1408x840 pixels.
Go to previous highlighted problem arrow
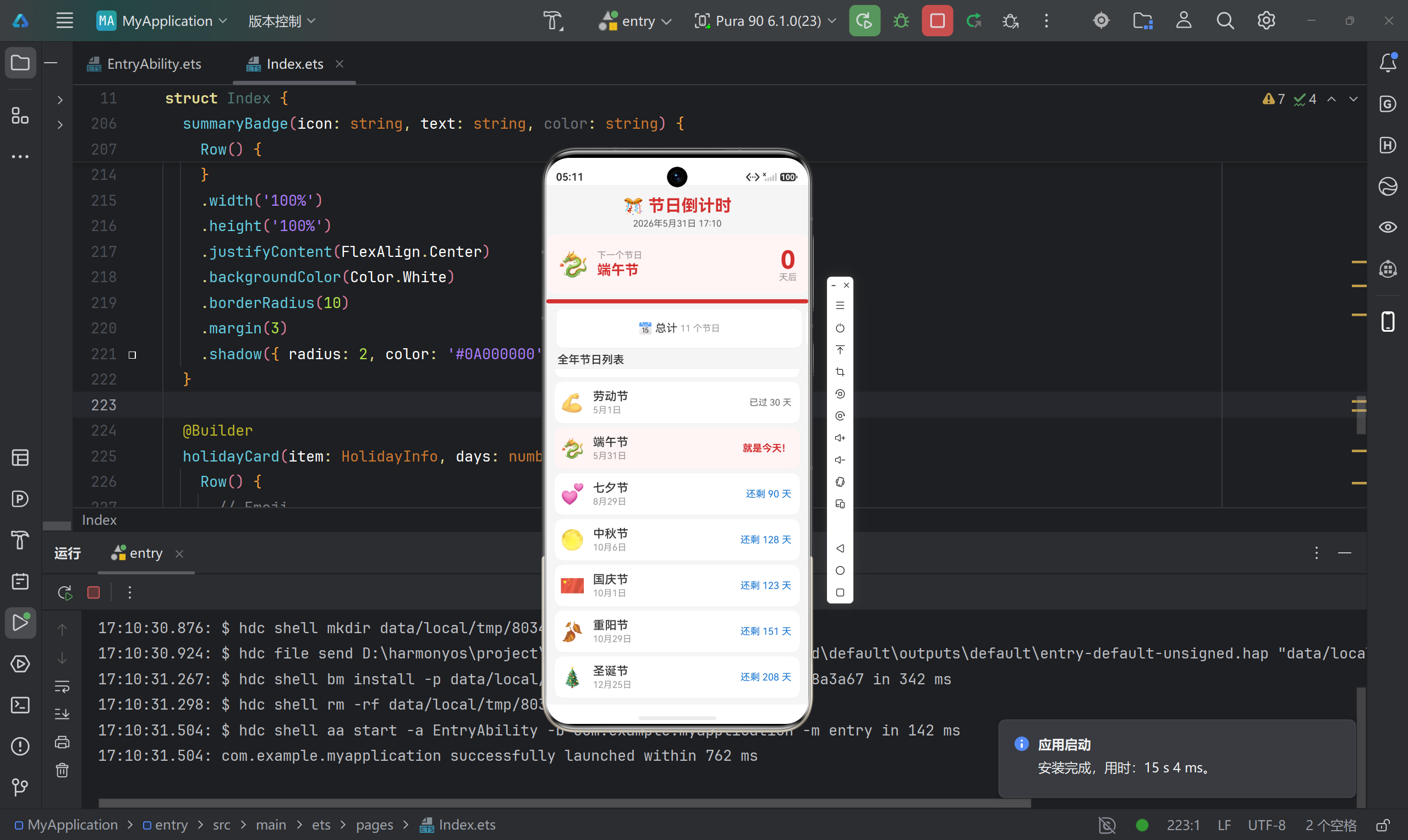1332,99
